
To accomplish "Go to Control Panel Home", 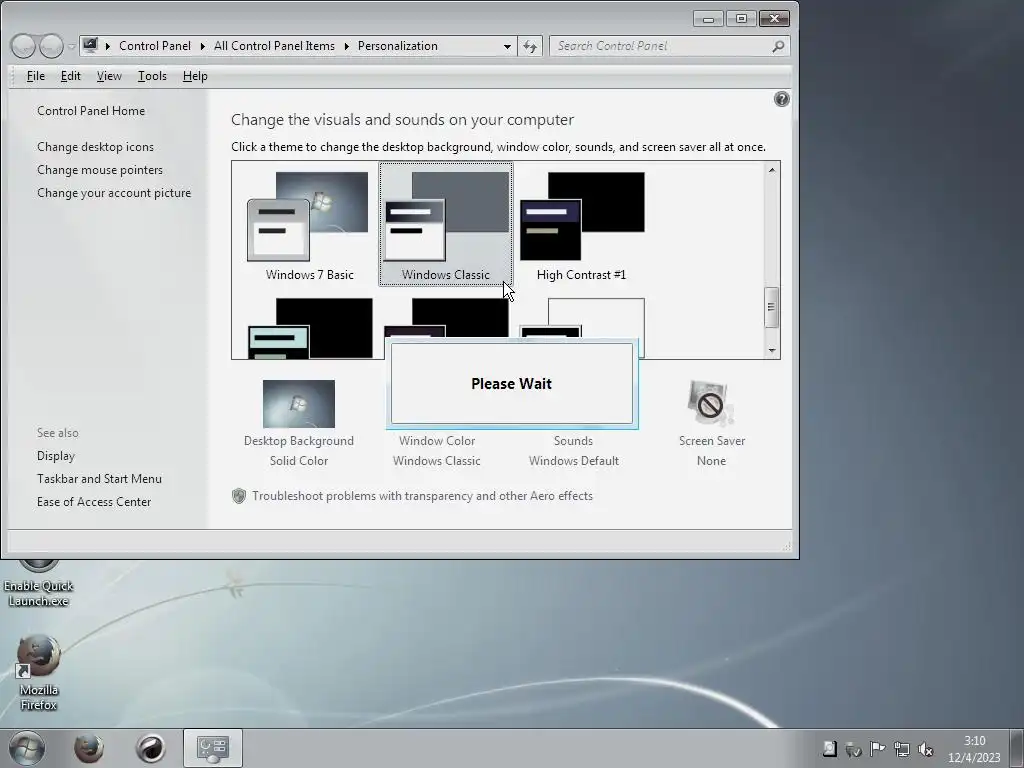I will point(91,111).
